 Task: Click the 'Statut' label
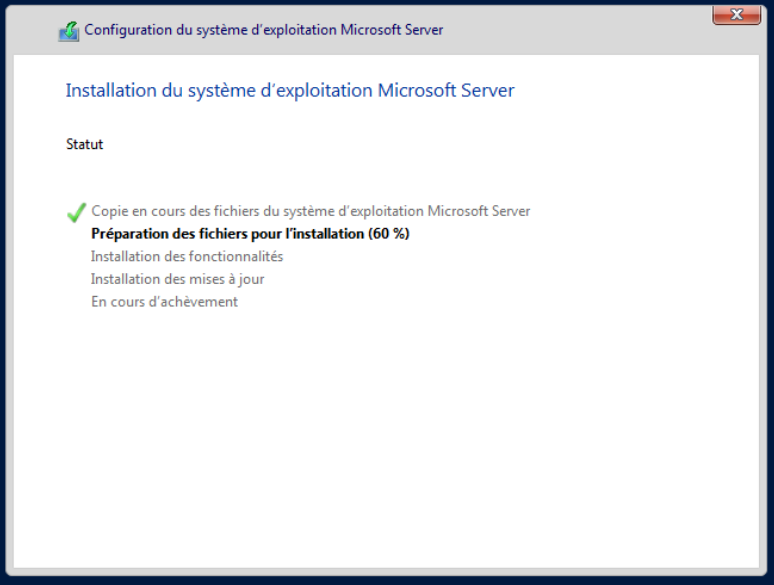pos(84,144)
